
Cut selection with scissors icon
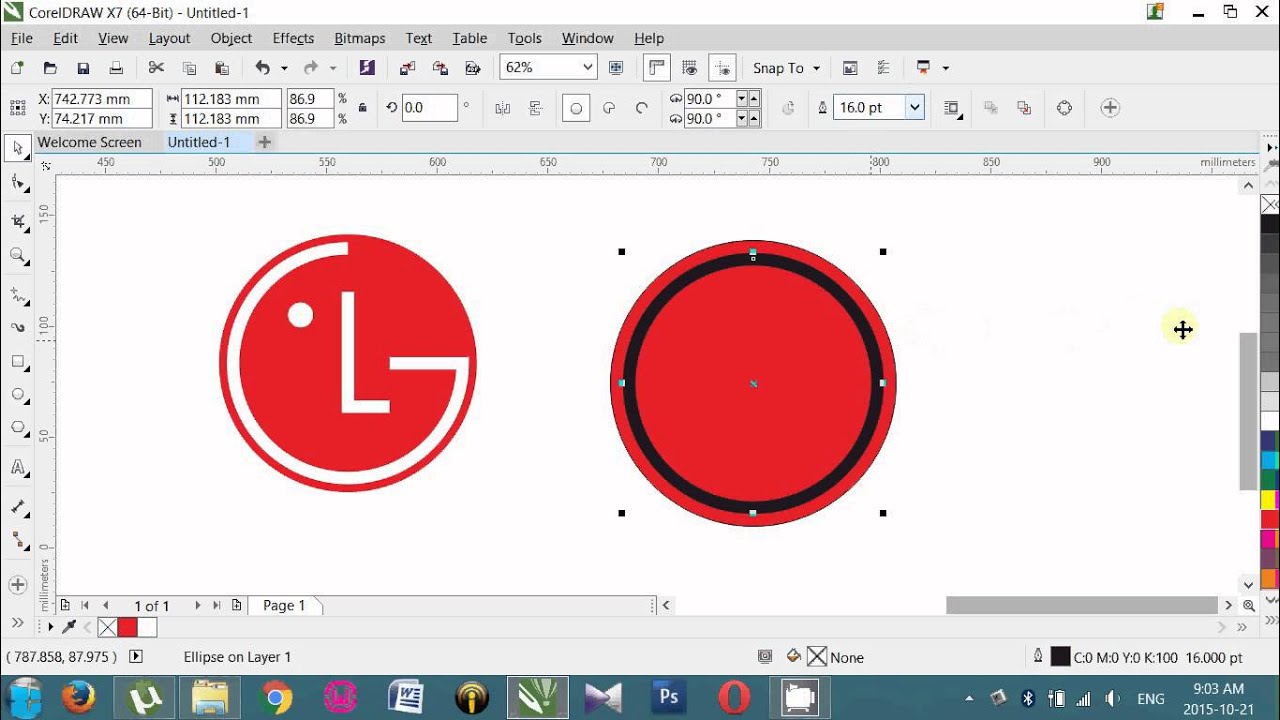click(x=156, y=68)
